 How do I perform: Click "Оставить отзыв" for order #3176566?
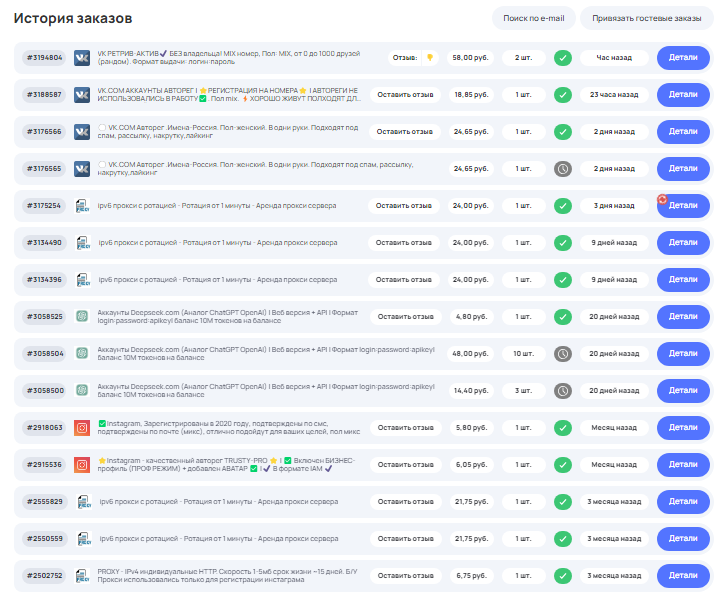[x=404, y=132]
